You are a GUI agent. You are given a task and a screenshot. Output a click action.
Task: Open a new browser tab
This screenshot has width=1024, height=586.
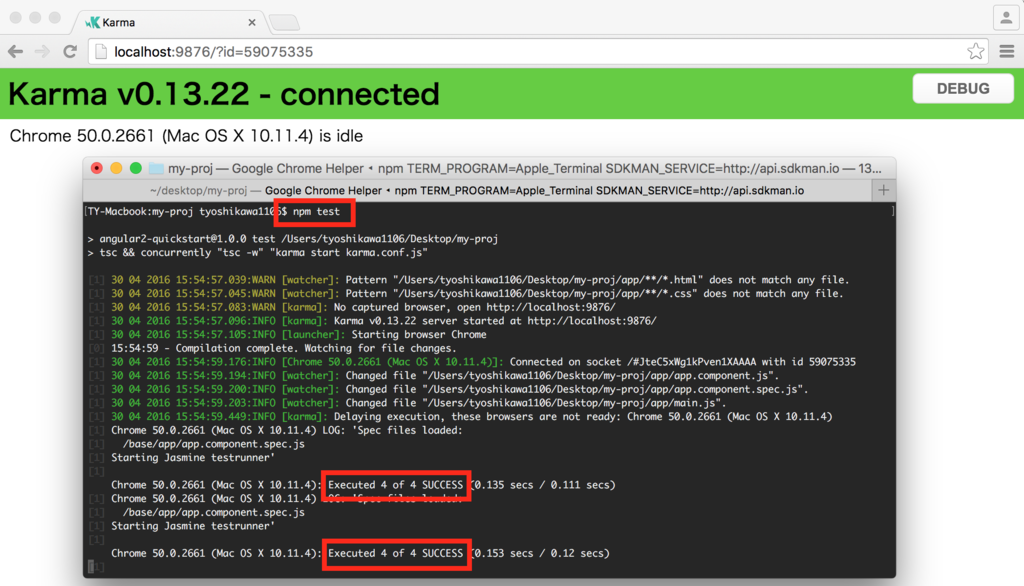coord(285,23)
